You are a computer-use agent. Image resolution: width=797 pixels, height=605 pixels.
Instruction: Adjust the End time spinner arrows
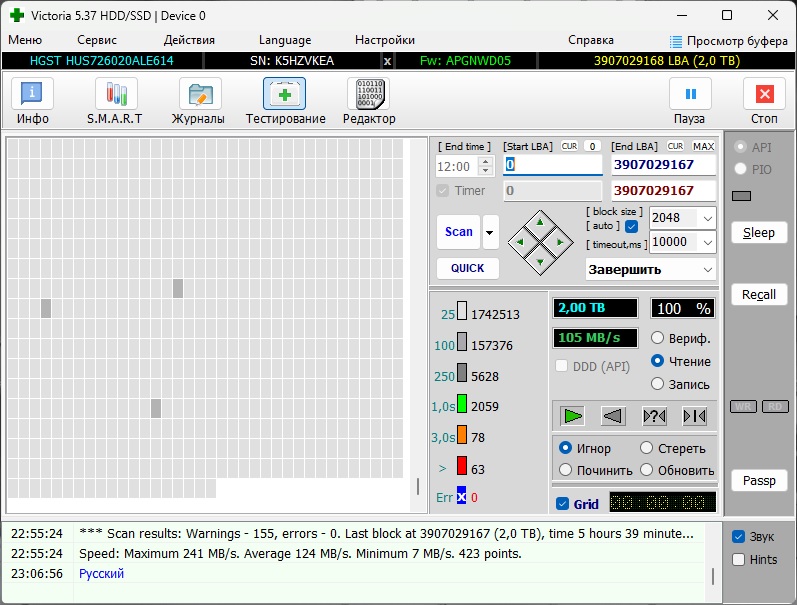click(486, 166)
